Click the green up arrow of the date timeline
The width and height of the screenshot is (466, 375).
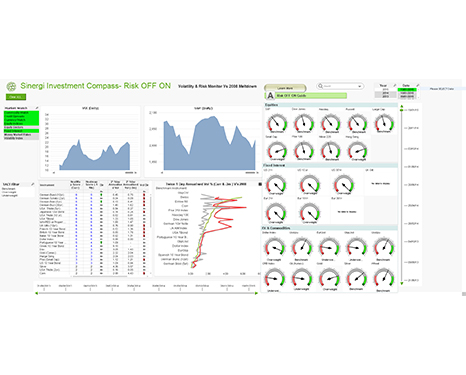point(402,107)
